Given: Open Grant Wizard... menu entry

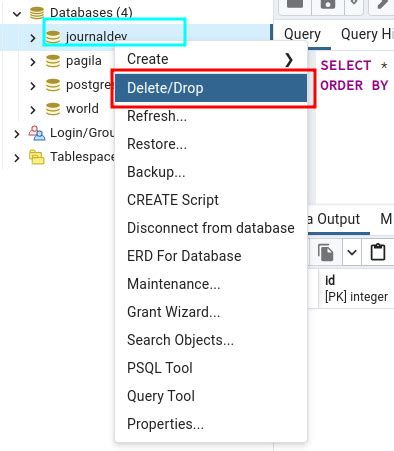Looking at the screenshot, I should [211, 312].
